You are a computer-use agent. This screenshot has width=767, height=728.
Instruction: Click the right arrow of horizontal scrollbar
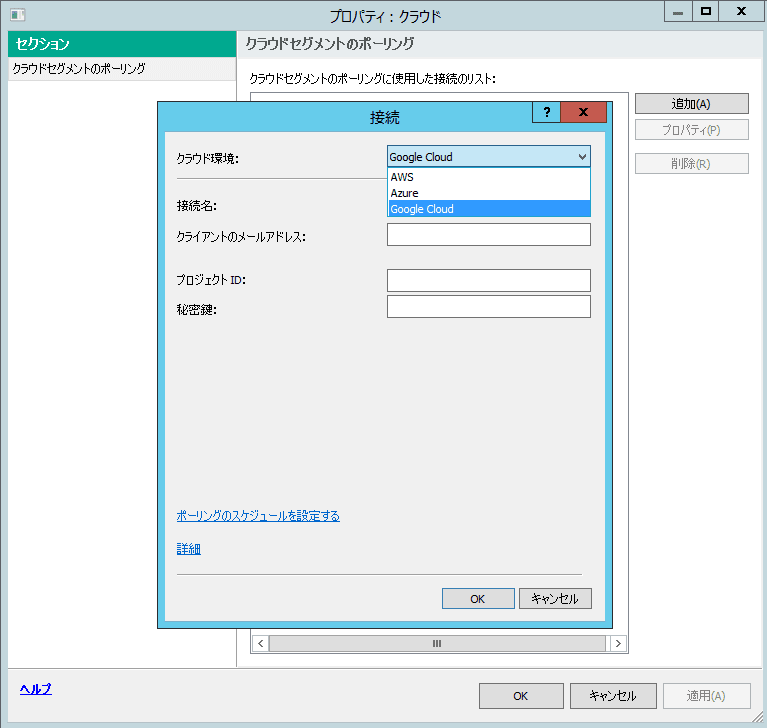[x=618, y=643]
